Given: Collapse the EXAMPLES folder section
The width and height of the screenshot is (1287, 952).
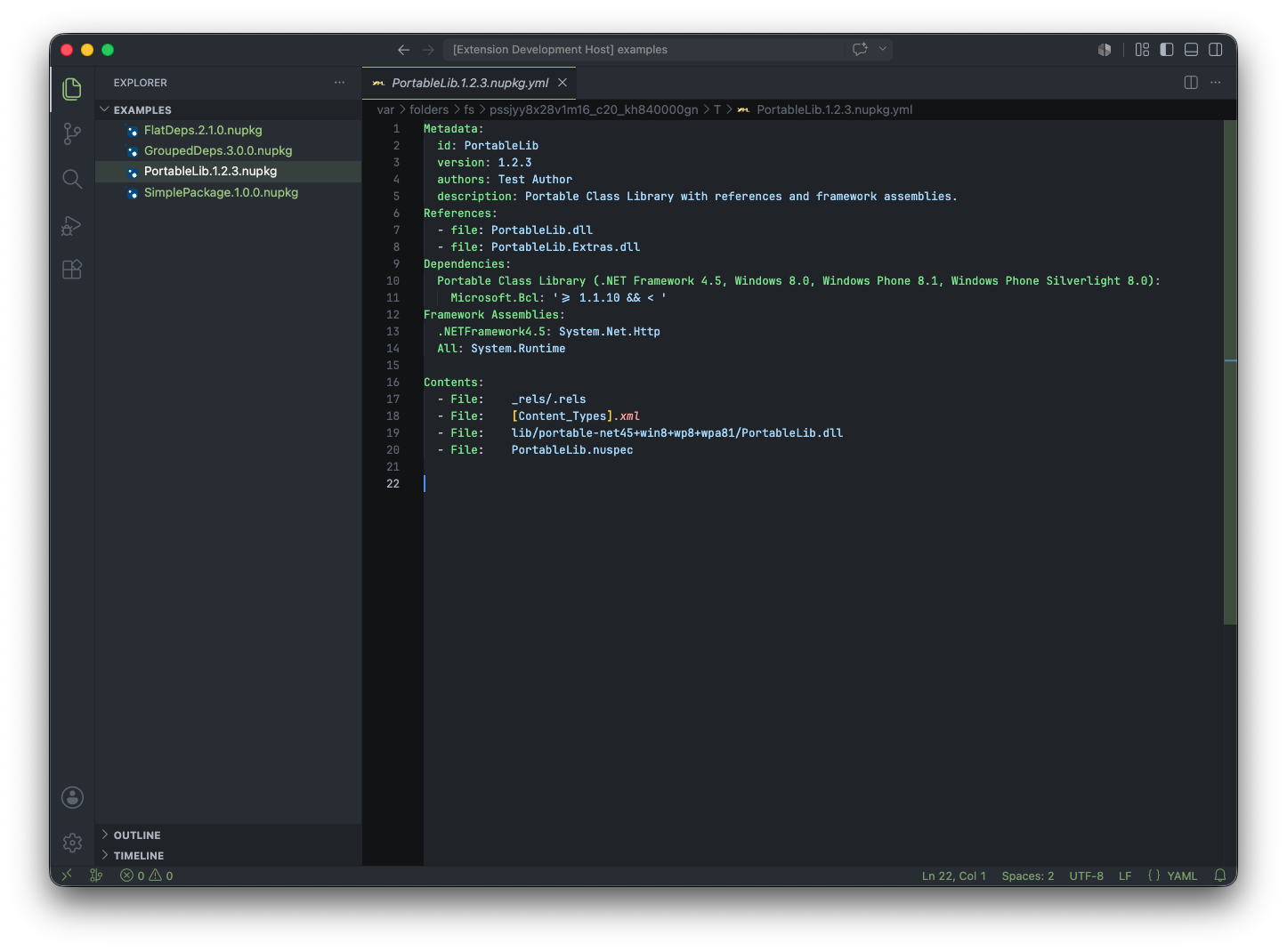Looking at the screenshot, I should click(x=229, y=109).
